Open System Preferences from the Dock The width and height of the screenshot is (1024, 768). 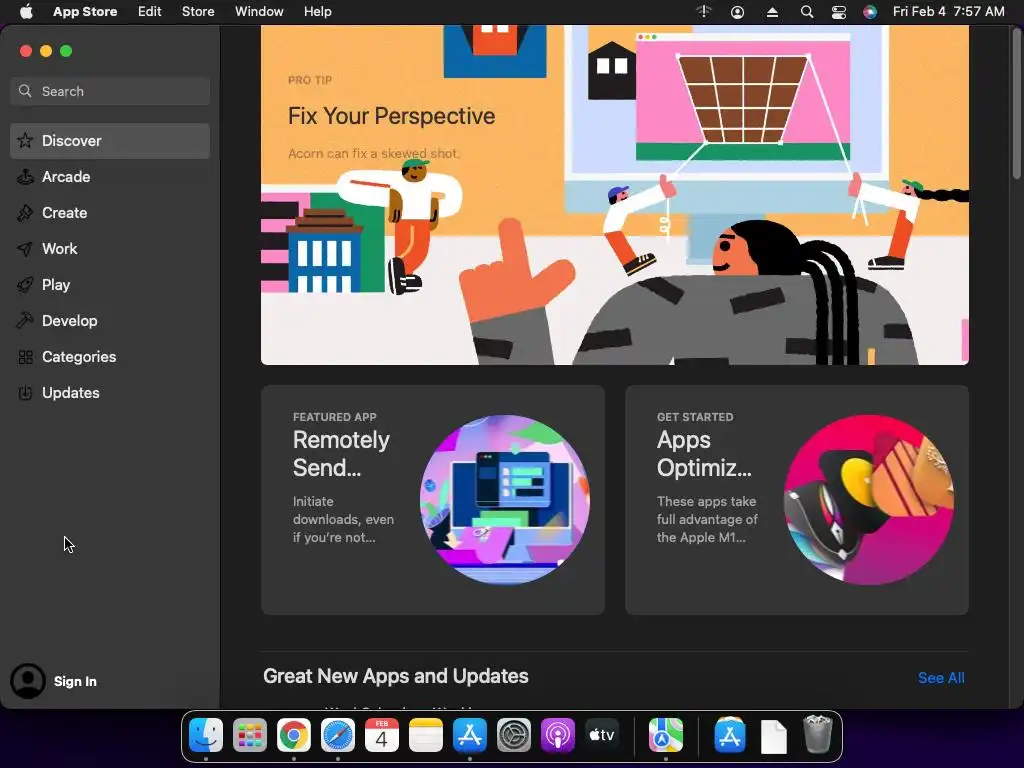click(x=514, y=735)
